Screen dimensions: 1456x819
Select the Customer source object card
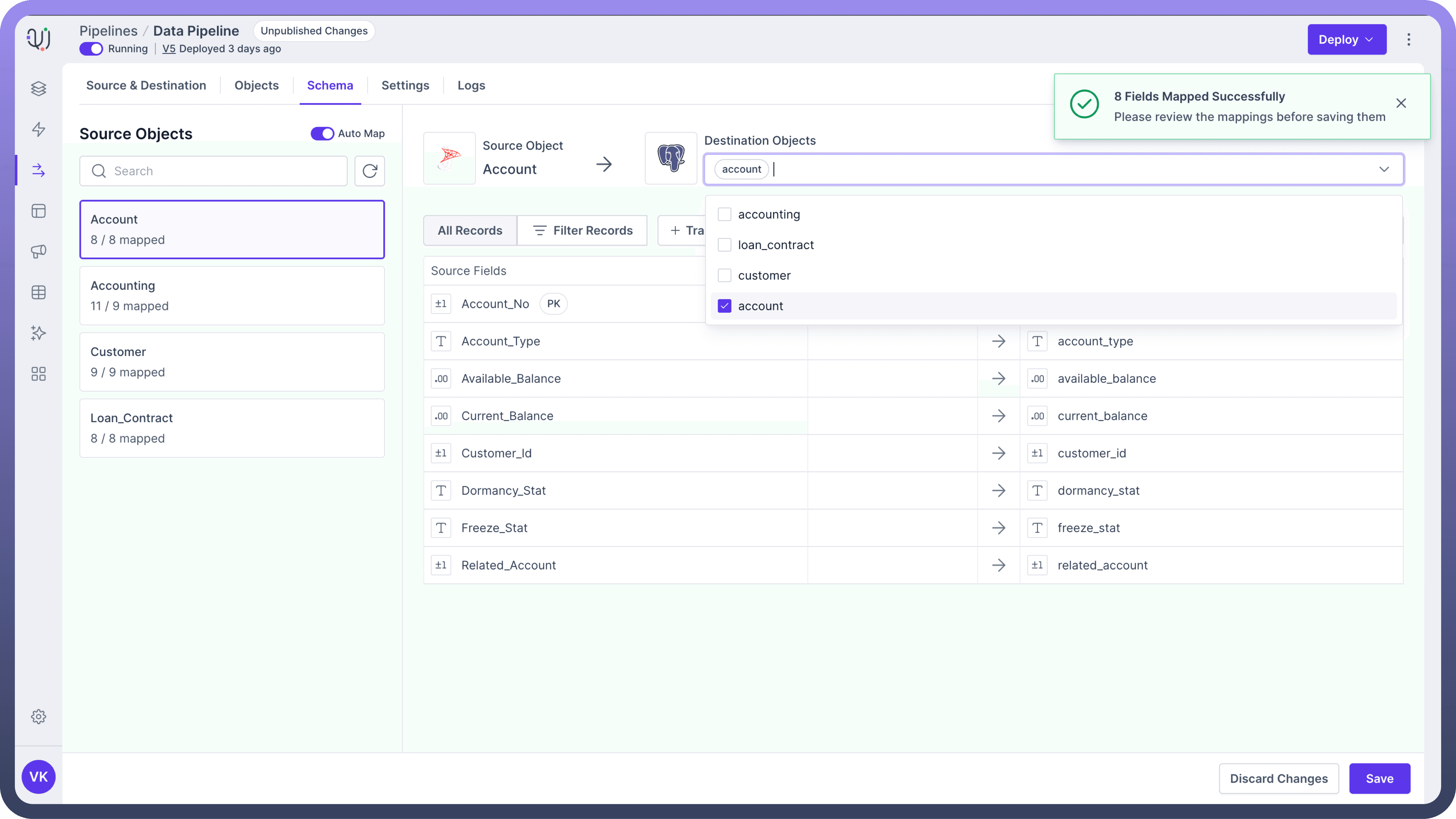click(232, 362)
